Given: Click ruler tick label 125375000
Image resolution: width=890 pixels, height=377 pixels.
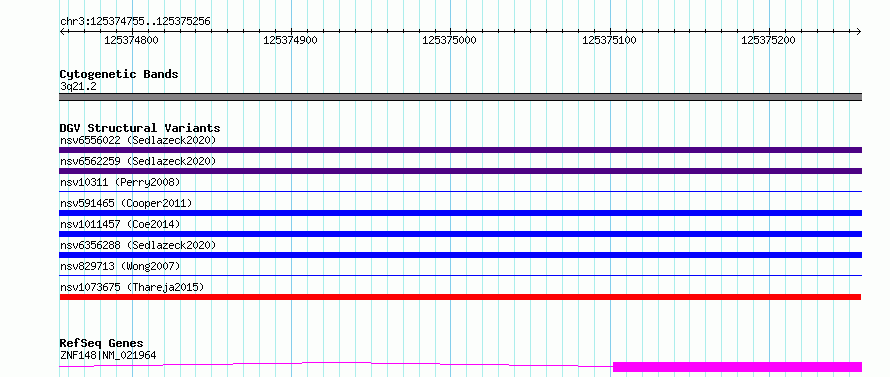Looking at the screenshot, I should (x=450, y=40).
